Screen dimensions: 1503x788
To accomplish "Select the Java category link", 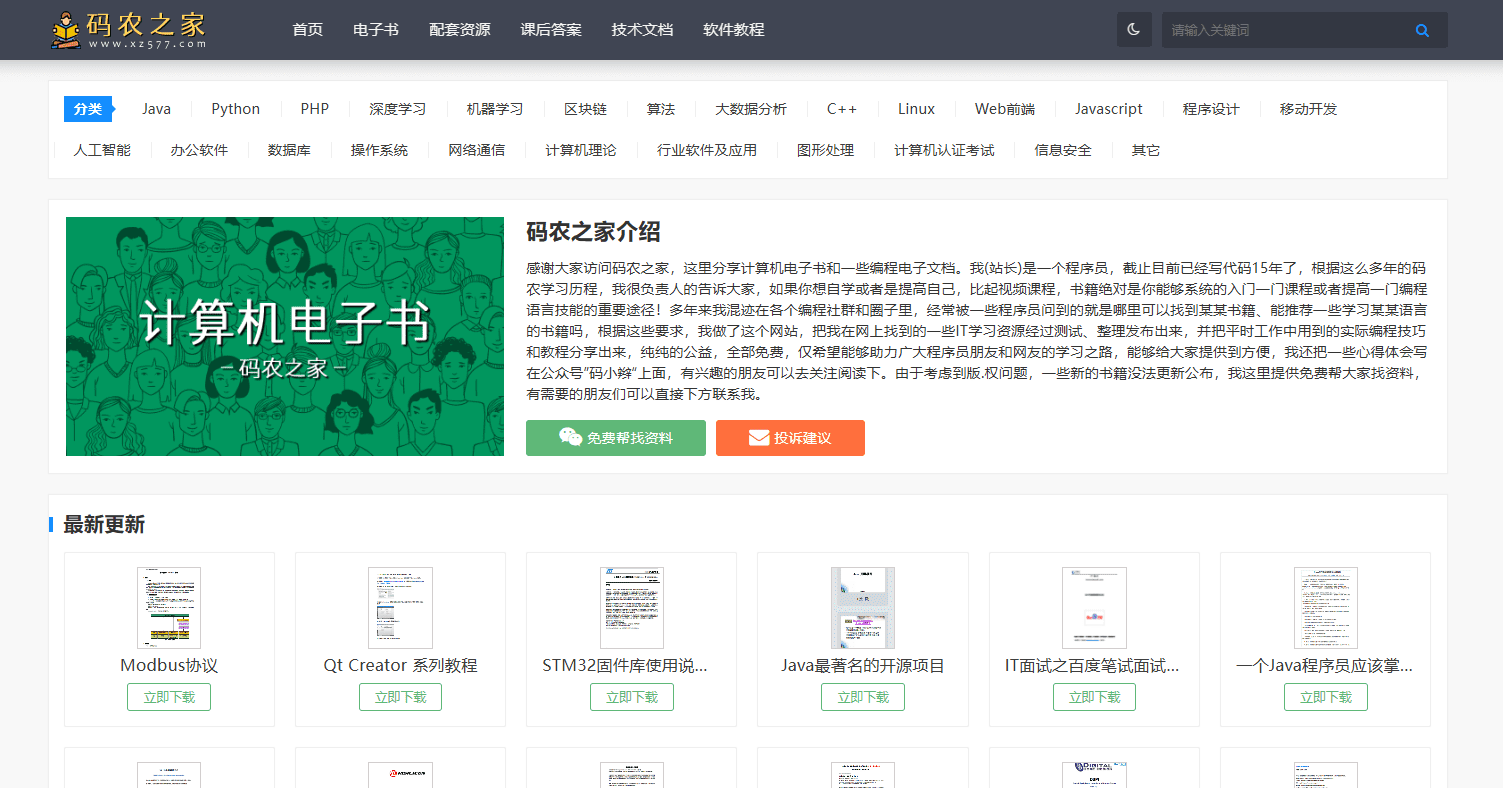I will (x=156, y=108).
